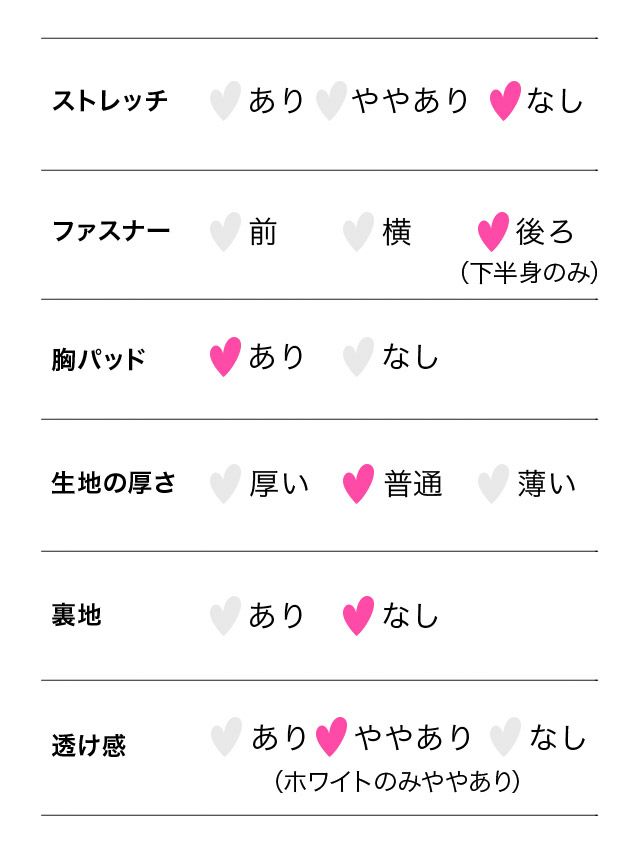640x854 pixels.
Task: Select the gray heart for 裏地 あり
Action: coord(226,615)
